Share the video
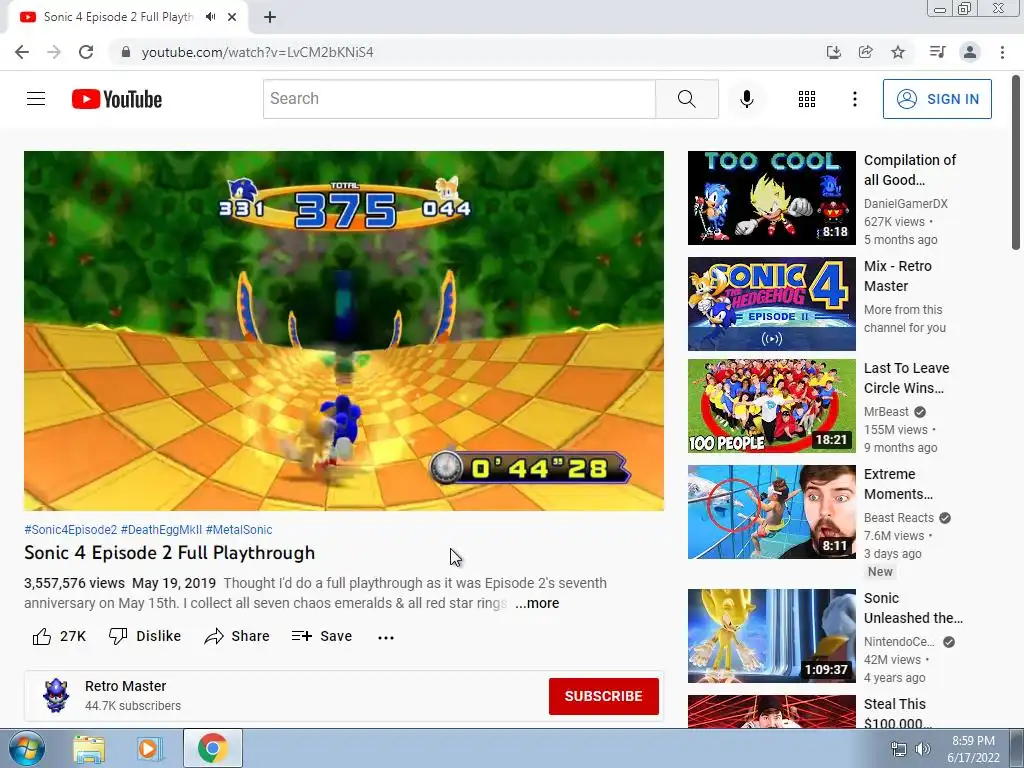Viewport: 1024px width, 768px height. click(x=236, y=636)
